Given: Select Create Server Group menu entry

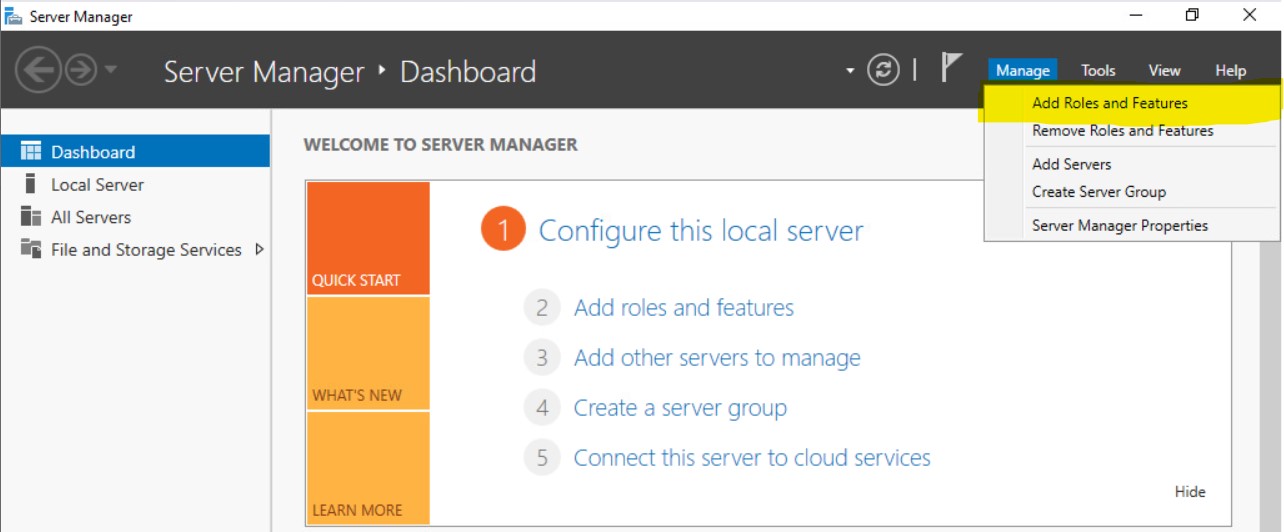Looking at the screenshot, I should coord(1098,192).
